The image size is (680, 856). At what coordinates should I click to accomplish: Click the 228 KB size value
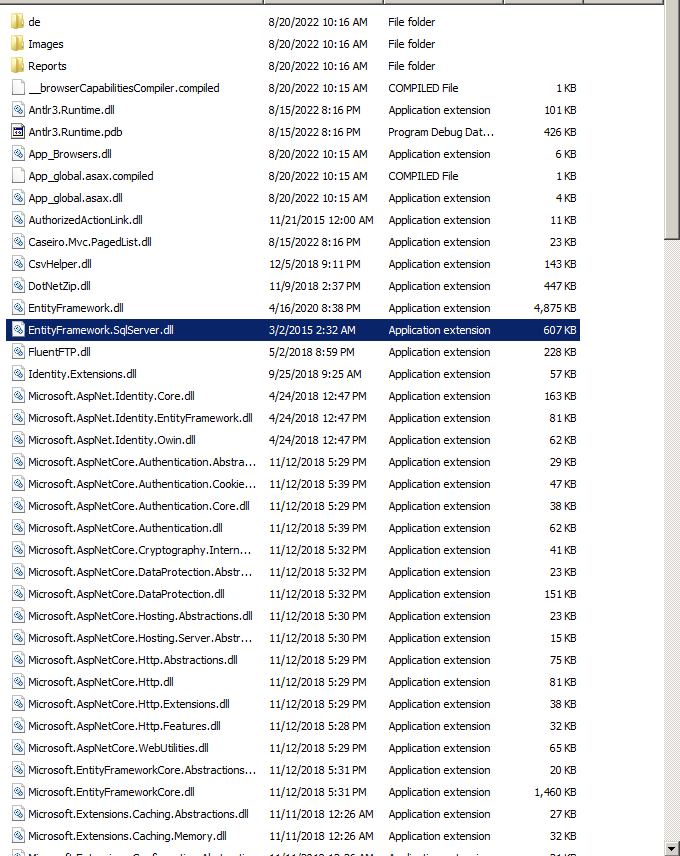(x=560, y=352)
